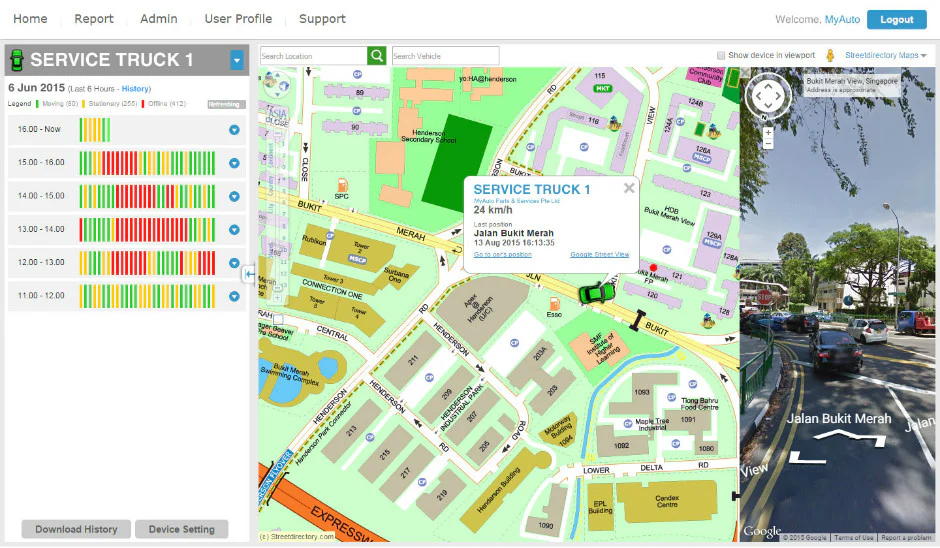
Task: Click the green location search button
Action: coord(376,56)
